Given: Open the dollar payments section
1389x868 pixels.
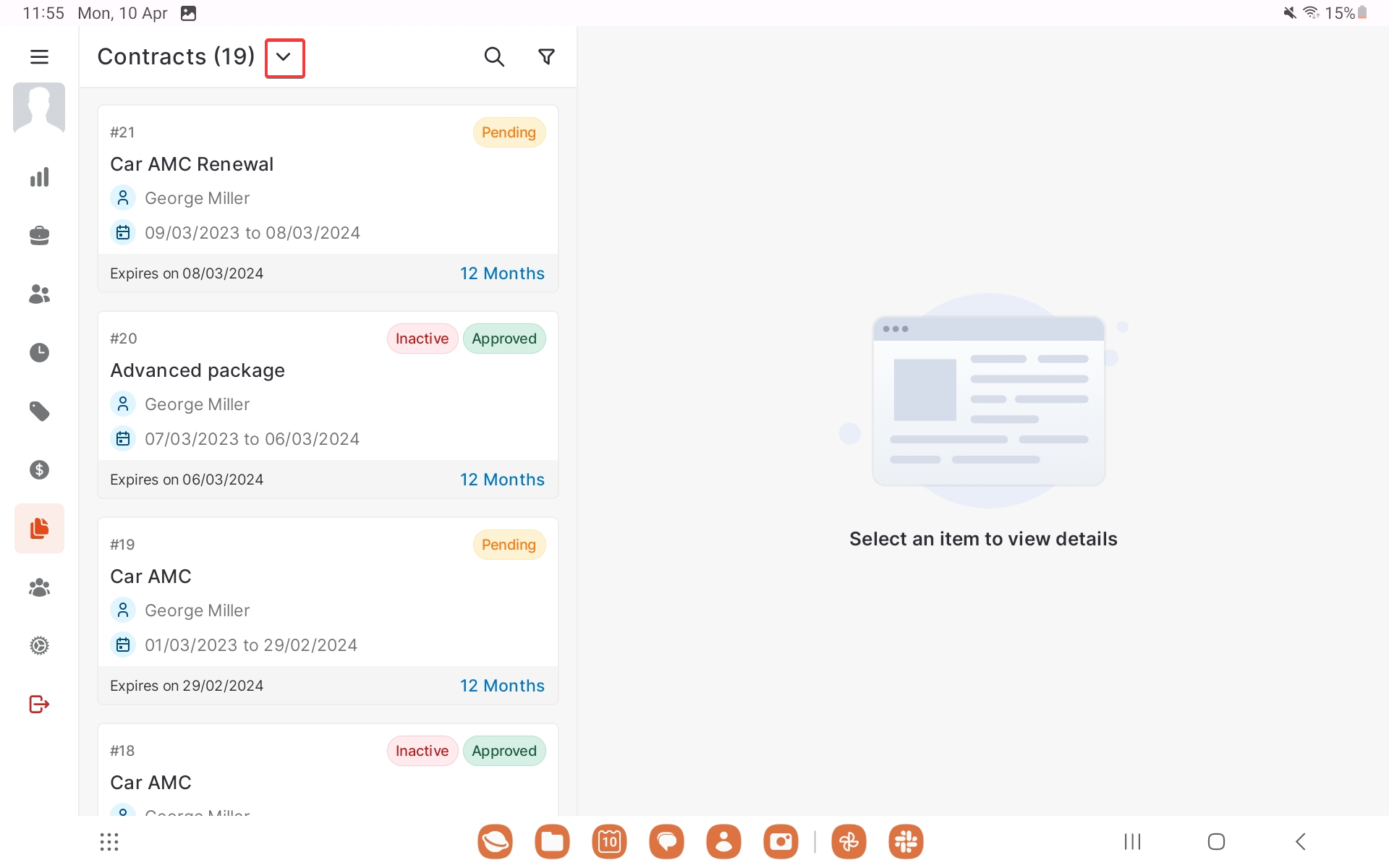Looking at the screenshot, I should click(39, 469).
